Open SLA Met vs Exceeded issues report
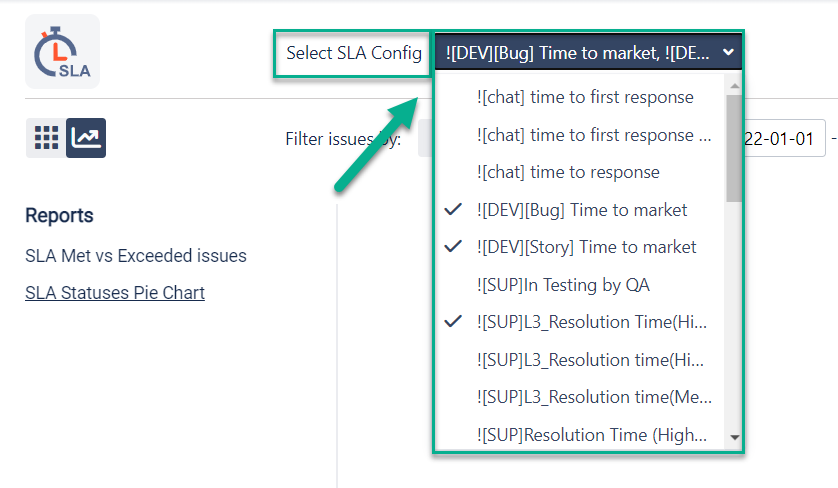Image resolution: width=838 pixels, height=488 pixels. (x=136, y=256)
